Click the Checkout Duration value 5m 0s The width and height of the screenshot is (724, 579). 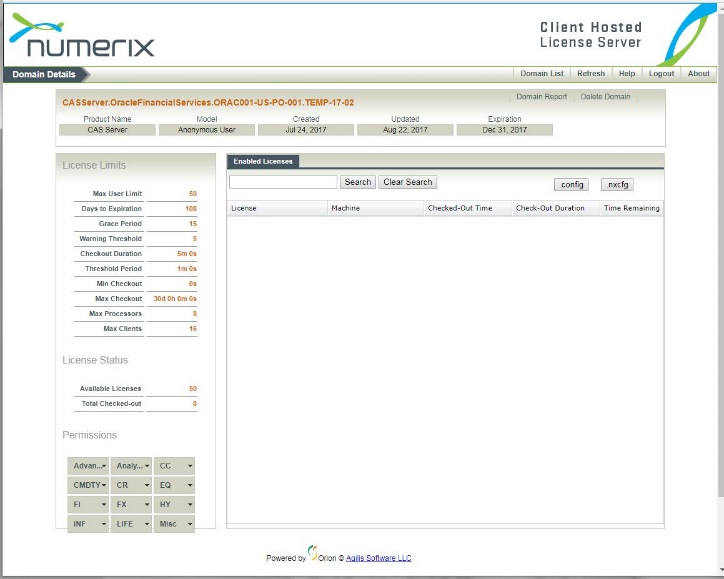pos(187,253)
